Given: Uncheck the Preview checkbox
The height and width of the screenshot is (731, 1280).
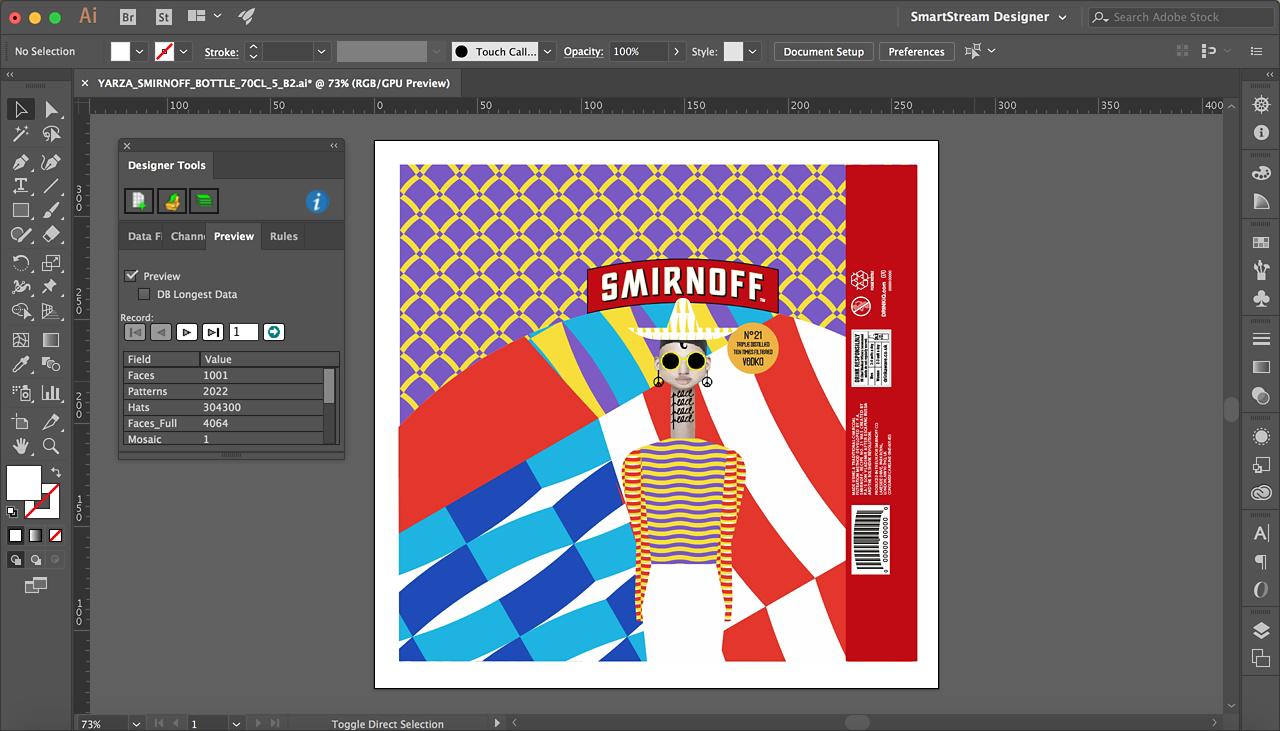Looking at the screenshot, I should [x=131, y=276].
